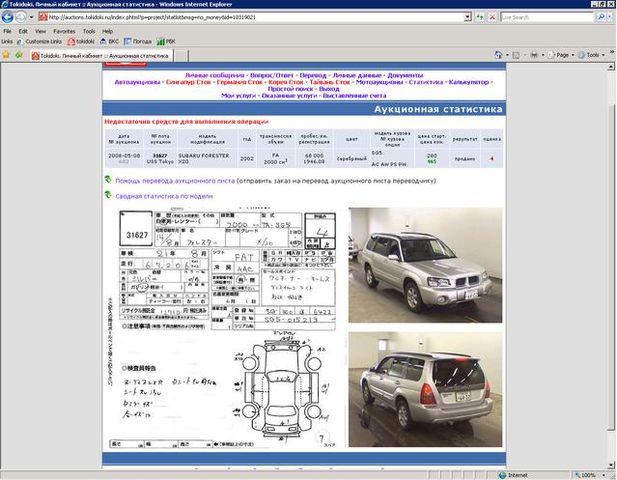Open Выставленные счета link
This screenshot has height=480, width=617.
click(355, 96)
